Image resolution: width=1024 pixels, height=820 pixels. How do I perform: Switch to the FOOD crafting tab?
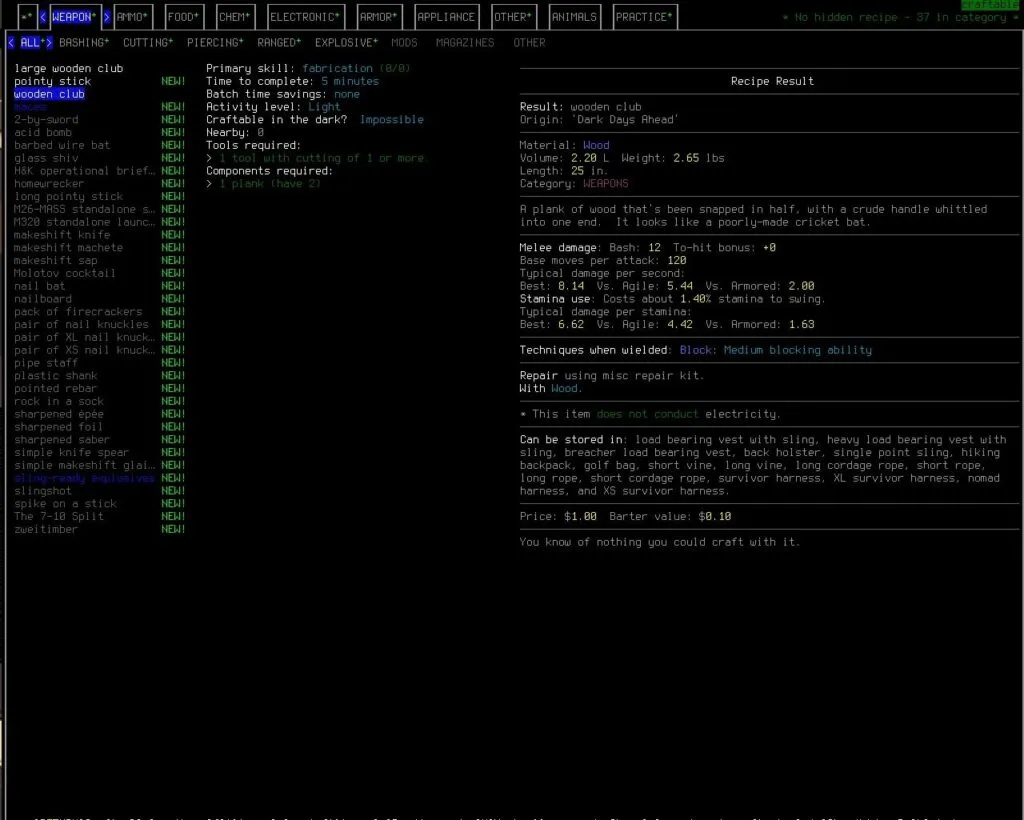[183, 16]
